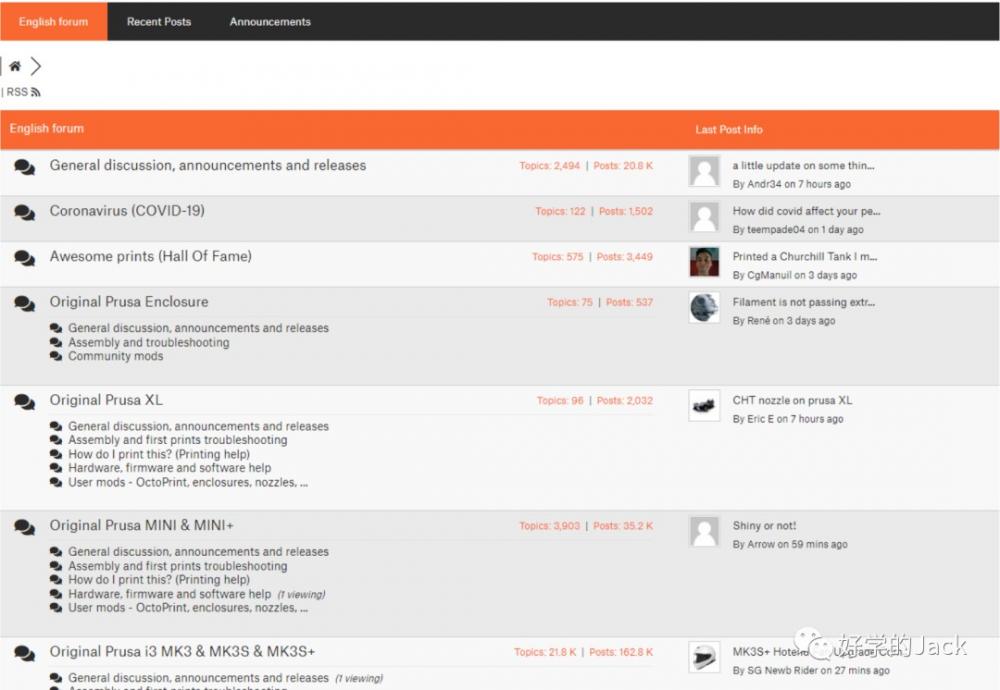Open Enclosure Community mods subforum
1000x690 pixels.
click(x=115, y=356)
